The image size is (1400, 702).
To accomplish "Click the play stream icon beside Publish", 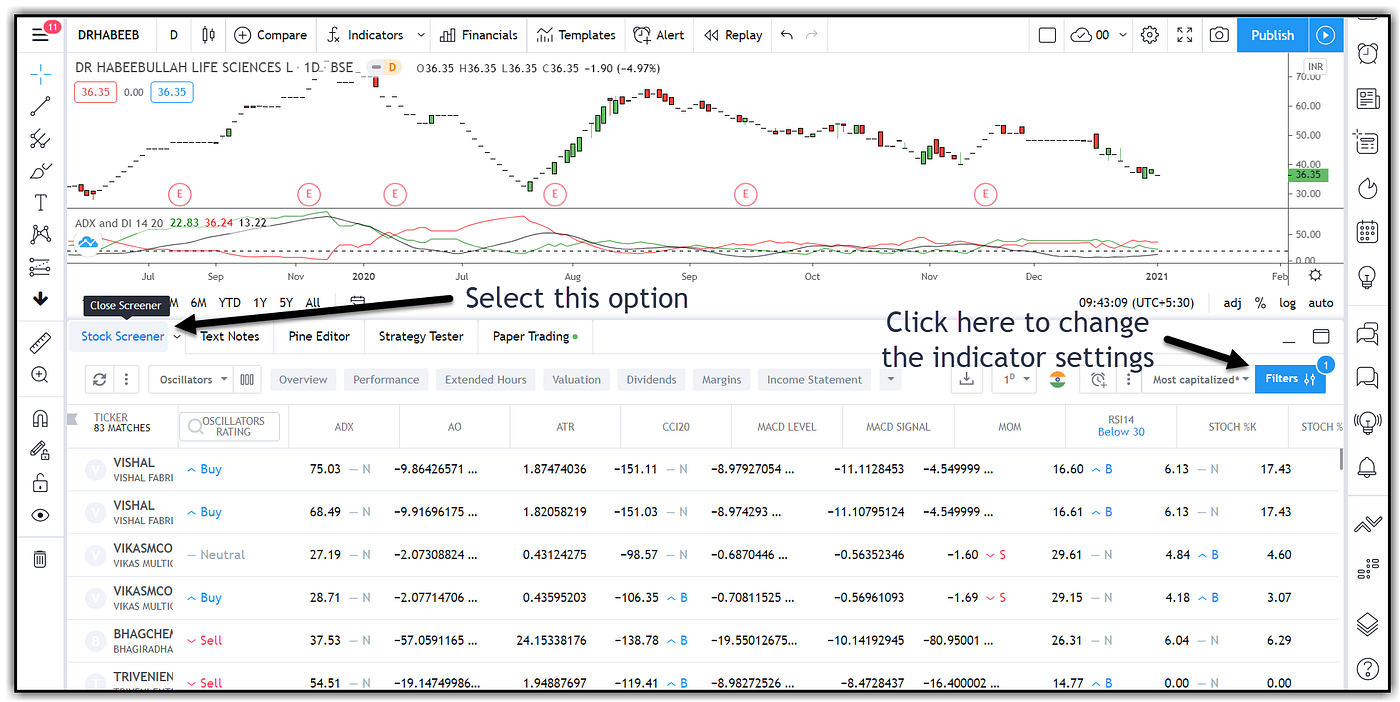I will coord(1325,35).
